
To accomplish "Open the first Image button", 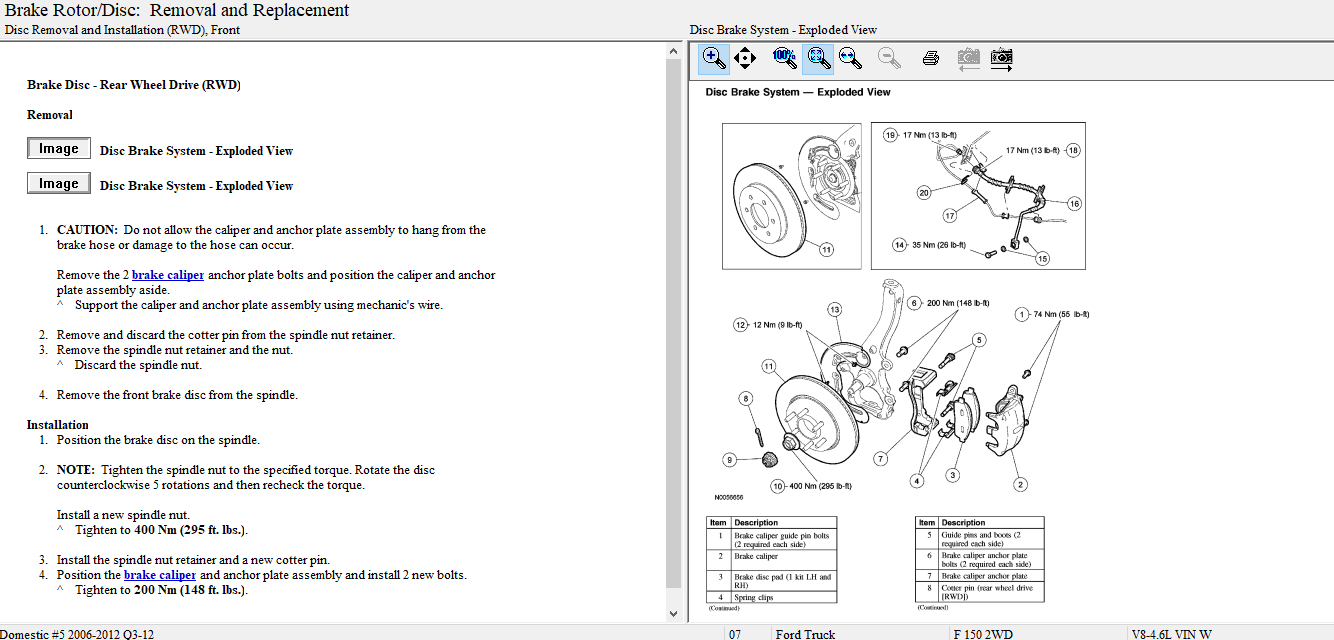I will (59, 149).
